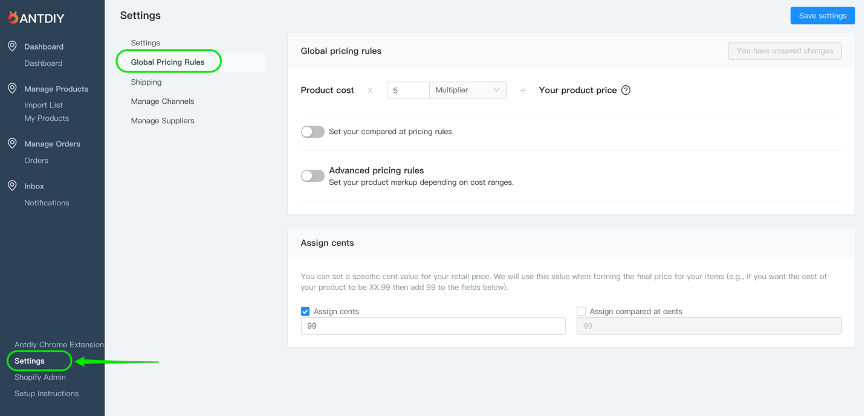Image resolution: width=864 pixels, height=416 pixels.
Task: Click the Dashboard section pin icon
Action: coord(12,46)
